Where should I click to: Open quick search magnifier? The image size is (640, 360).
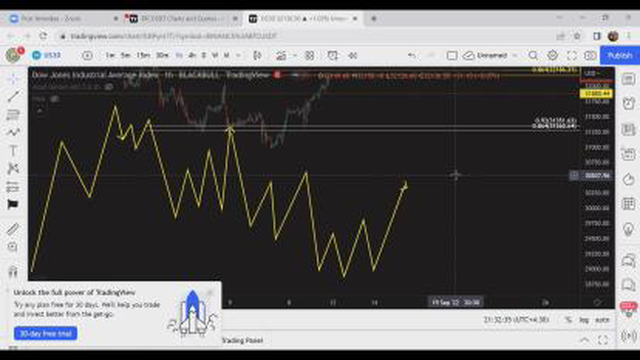(533, 55)
